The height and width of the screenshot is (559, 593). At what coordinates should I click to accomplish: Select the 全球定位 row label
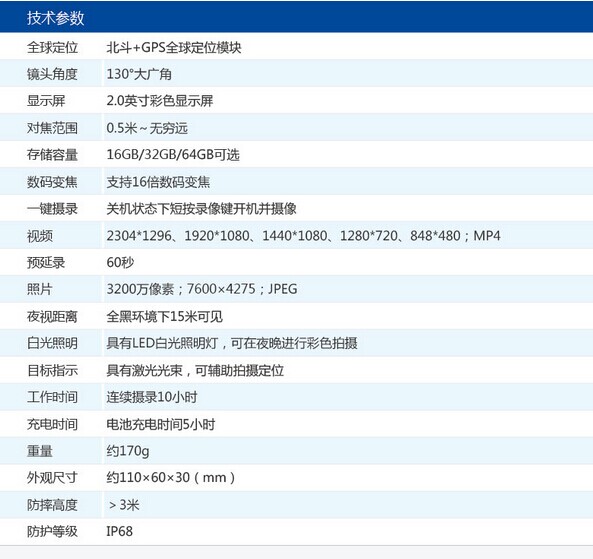pos(52,48)
